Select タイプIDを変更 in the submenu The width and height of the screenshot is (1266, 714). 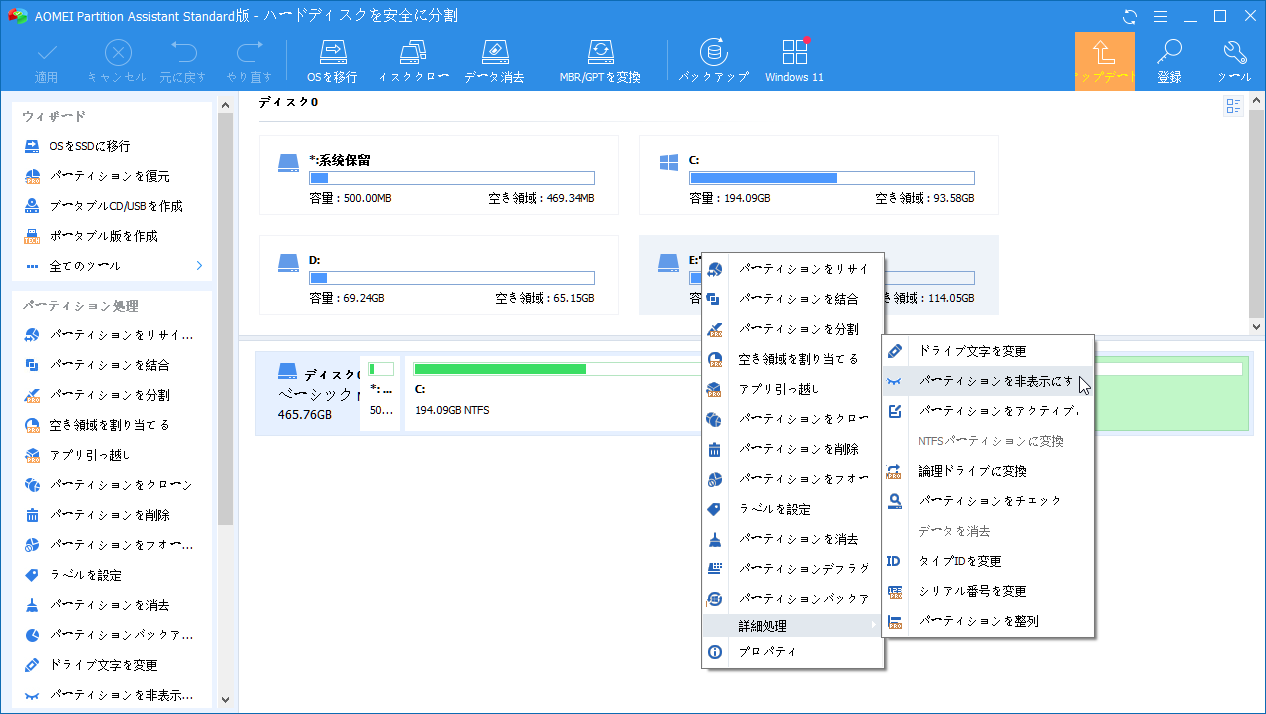pos(988,561)
